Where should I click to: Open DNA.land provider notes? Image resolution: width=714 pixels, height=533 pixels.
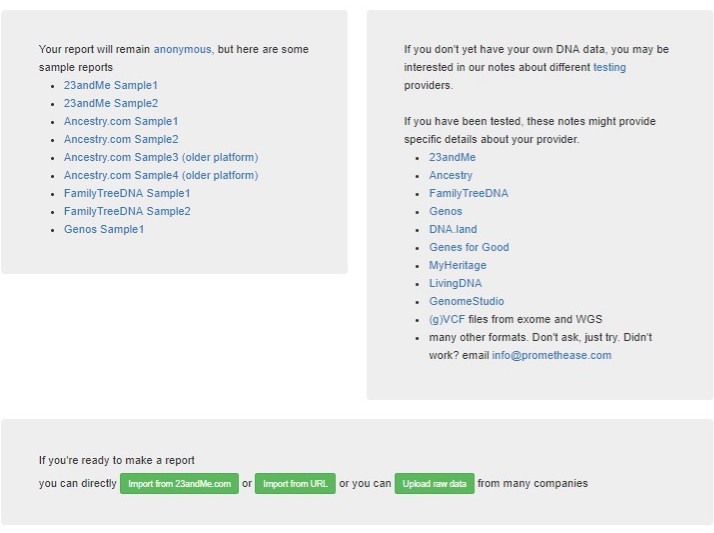[453, 229]
